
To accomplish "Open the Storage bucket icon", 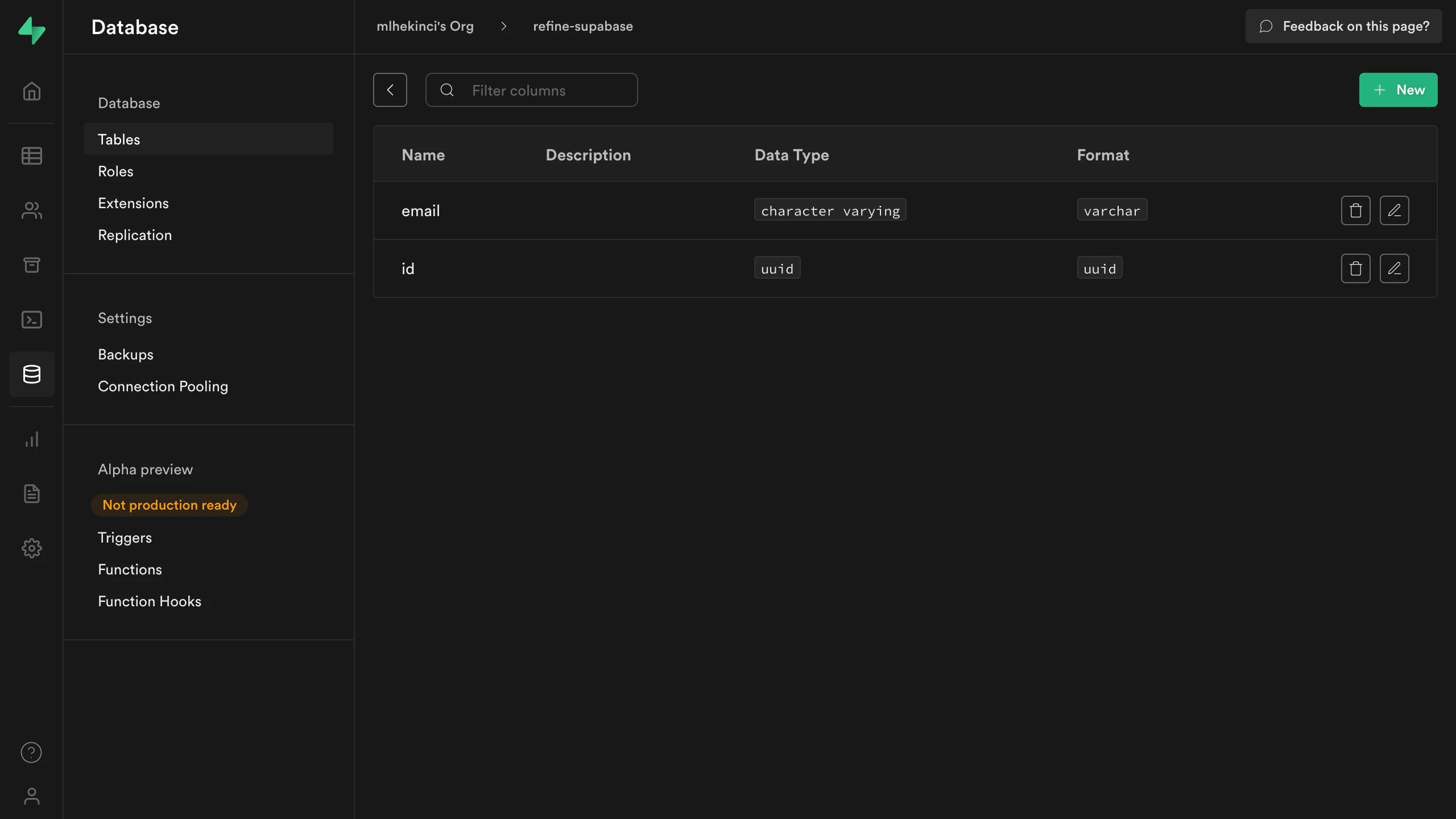I will (31, 265).
